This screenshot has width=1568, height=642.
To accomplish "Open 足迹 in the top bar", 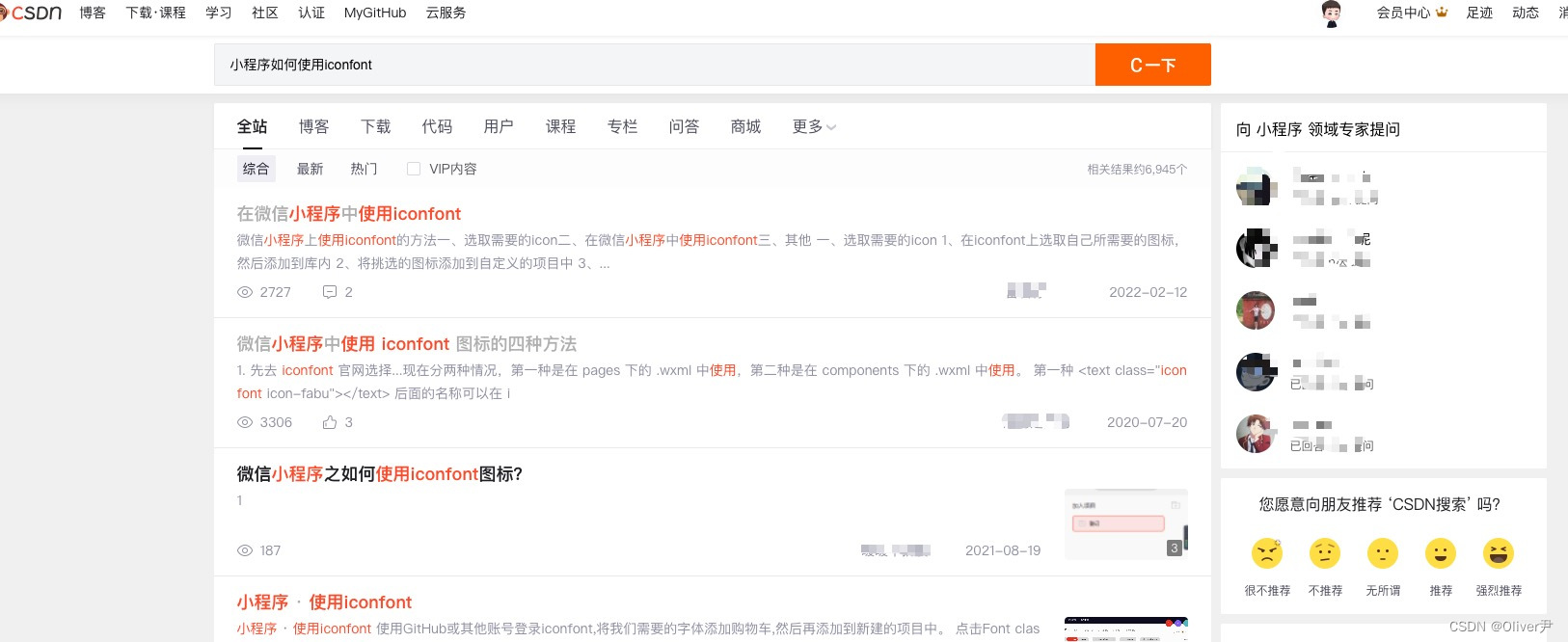I will (x=1480, y=13).
